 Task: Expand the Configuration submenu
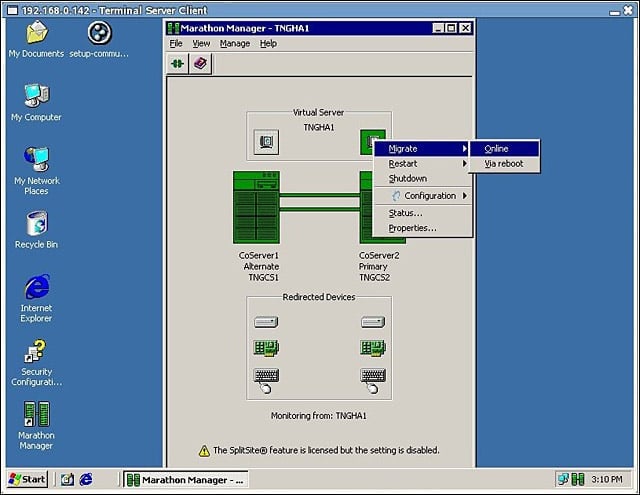click(422, 196)
